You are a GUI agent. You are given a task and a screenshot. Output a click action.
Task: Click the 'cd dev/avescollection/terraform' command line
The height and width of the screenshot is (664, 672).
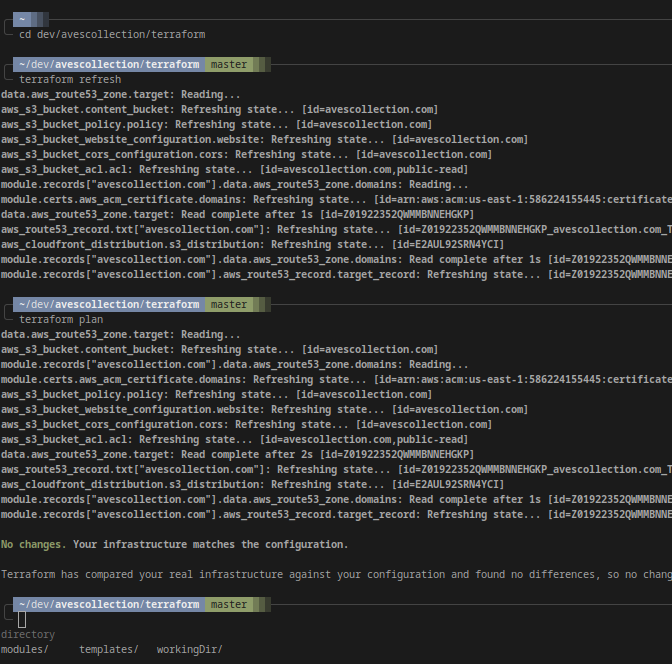(112, 34)
